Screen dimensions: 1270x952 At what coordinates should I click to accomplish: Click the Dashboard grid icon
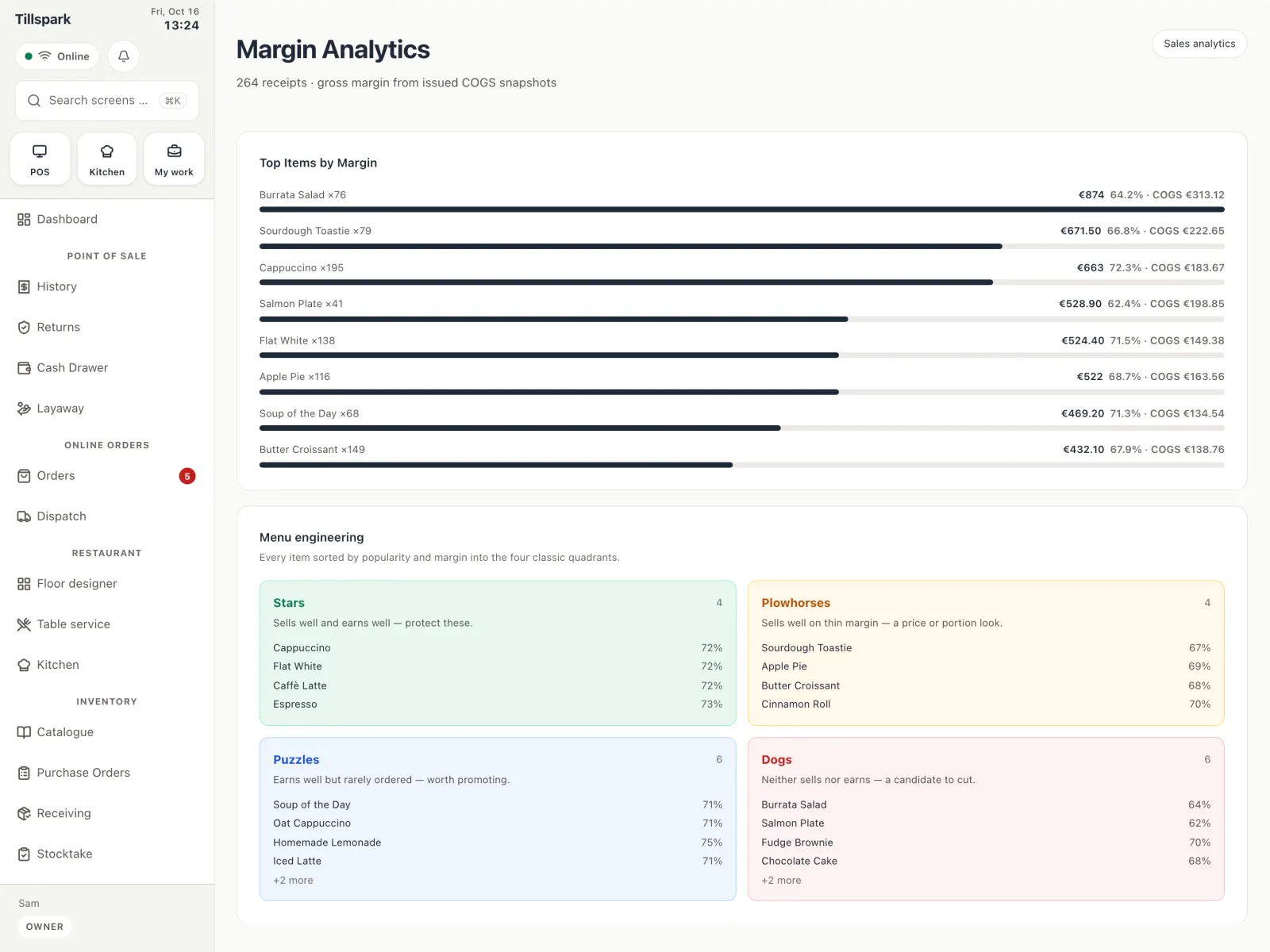[24, 220]
